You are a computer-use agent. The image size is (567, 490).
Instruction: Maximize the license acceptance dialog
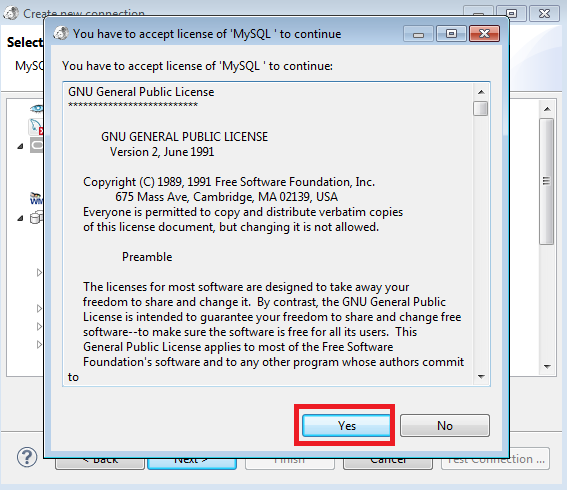pos(451,34)
